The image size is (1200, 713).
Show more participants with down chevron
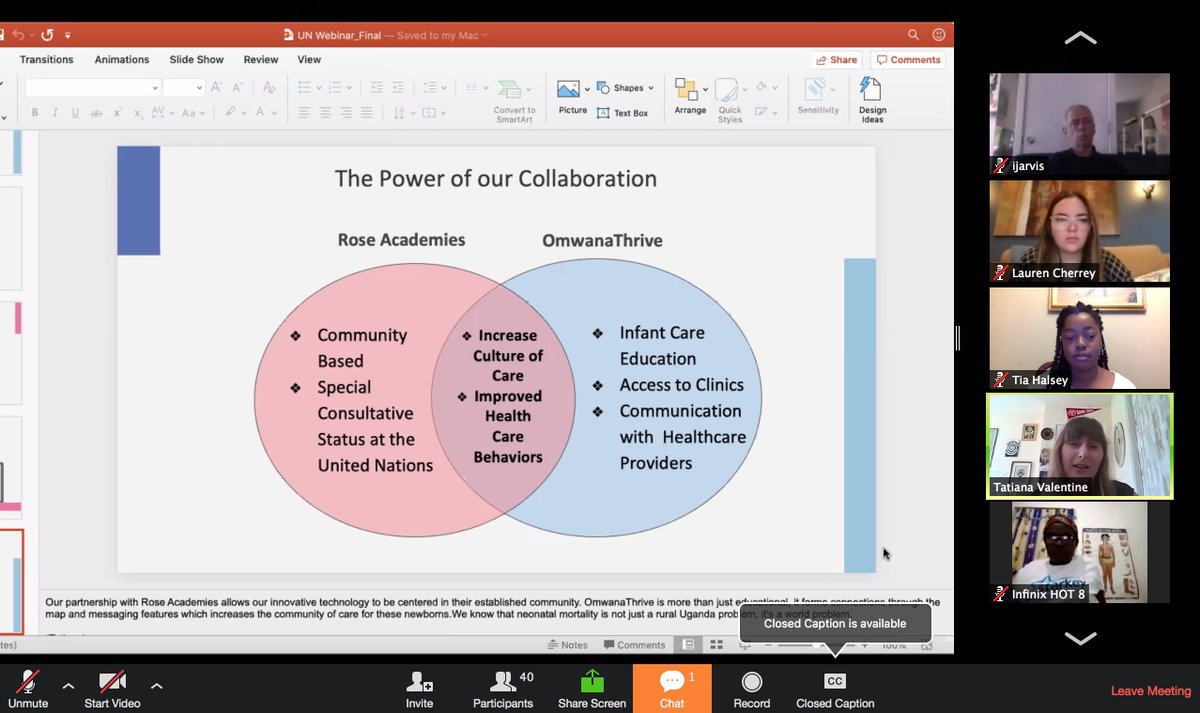(x=1080, y=638)
